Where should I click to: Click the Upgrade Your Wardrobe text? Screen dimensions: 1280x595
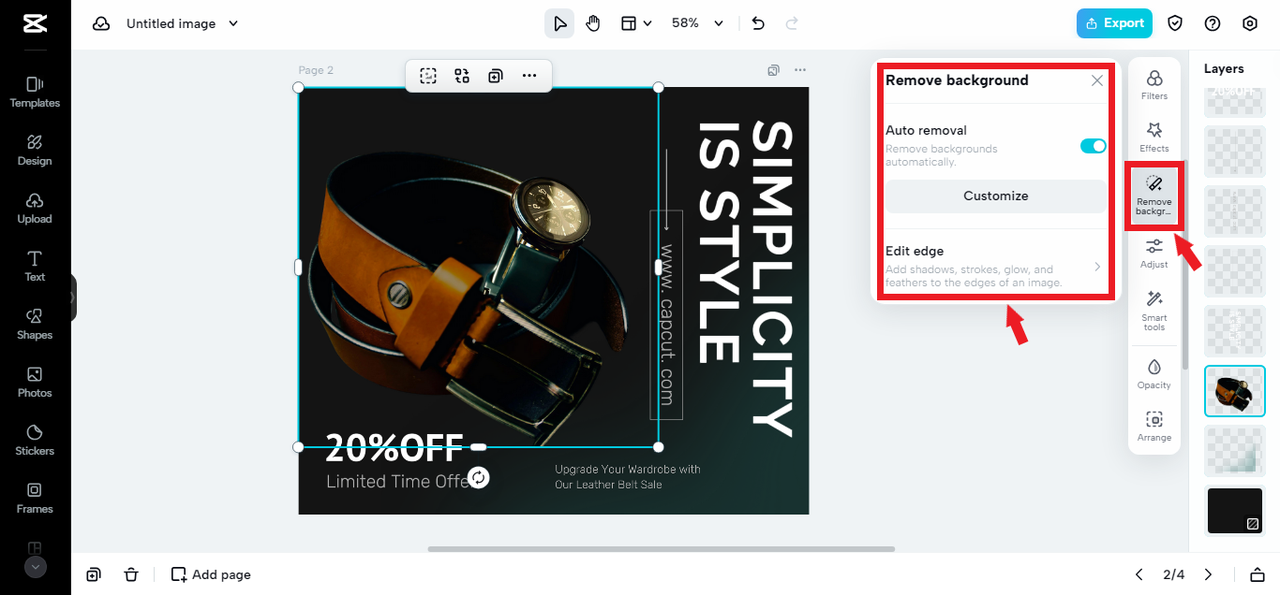tap(628, 477)
